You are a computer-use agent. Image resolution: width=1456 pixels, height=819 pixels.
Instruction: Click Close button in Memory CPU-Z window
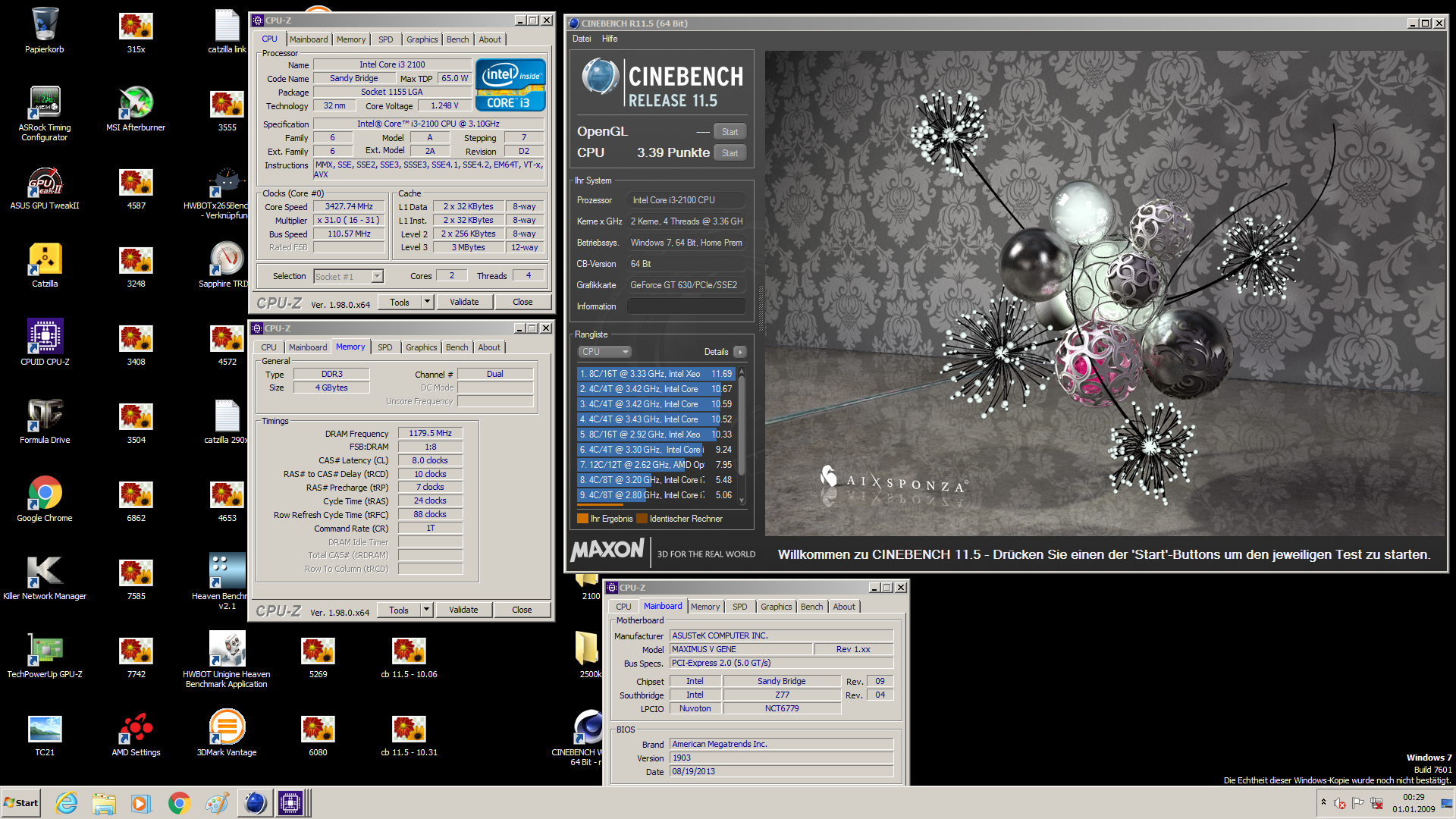[x=522, y=610]
